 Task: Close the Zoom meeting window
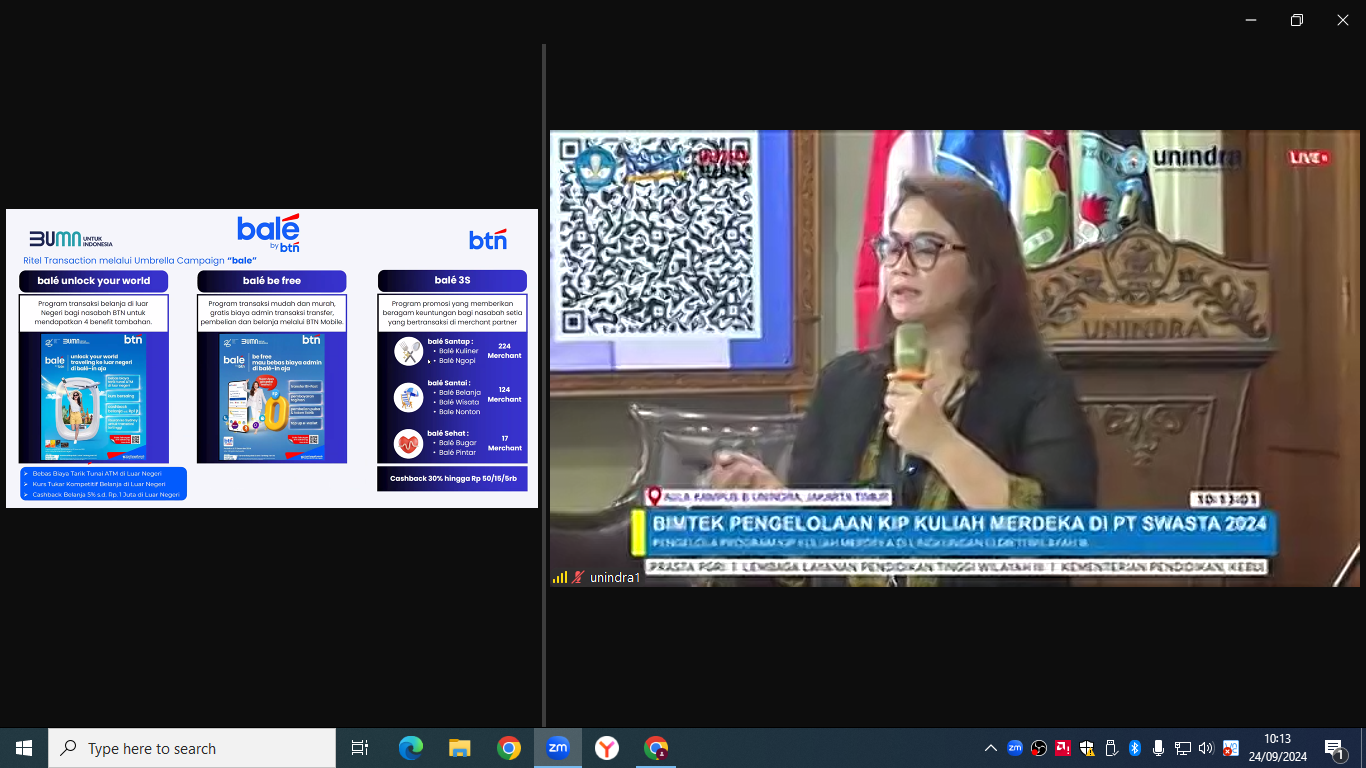[x=1343, y=20]
